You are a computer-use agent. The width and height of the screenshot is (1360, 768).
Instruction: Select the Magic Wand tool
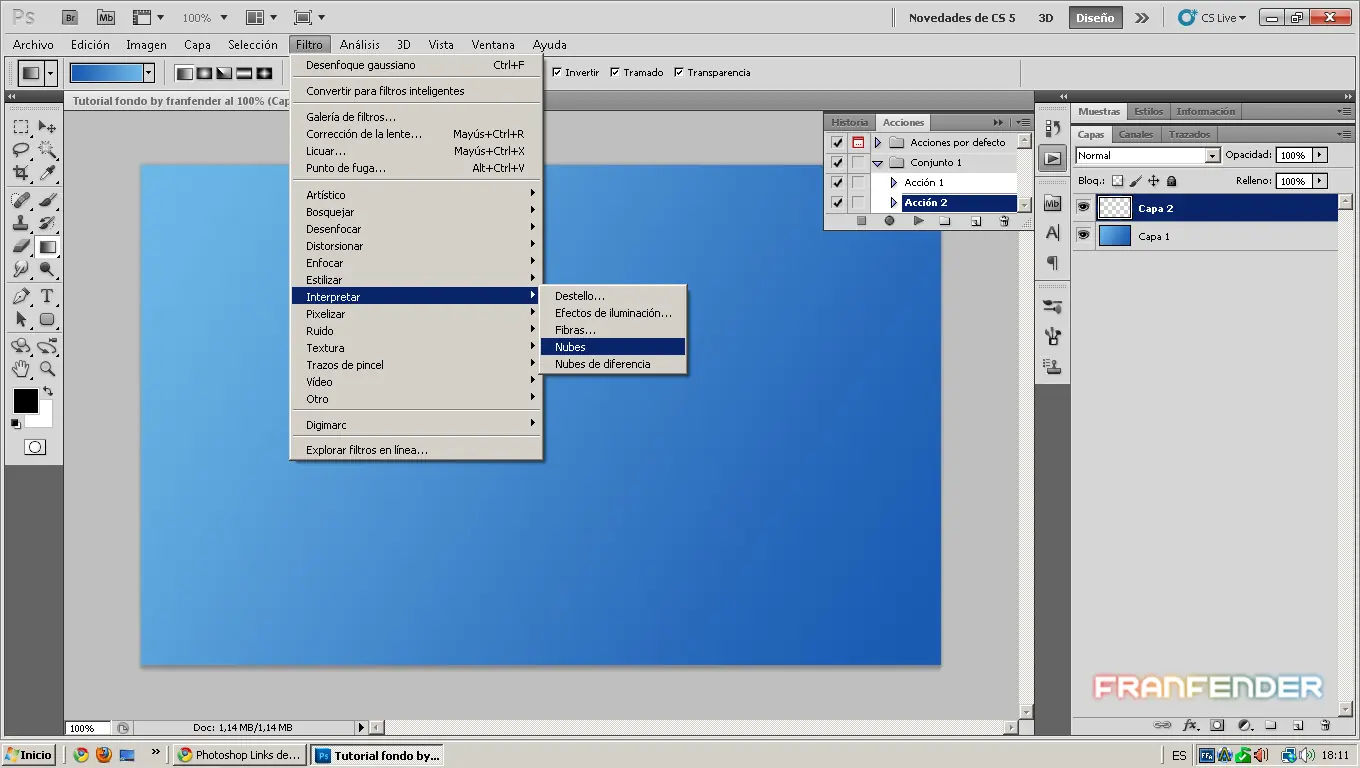[47, 150]
